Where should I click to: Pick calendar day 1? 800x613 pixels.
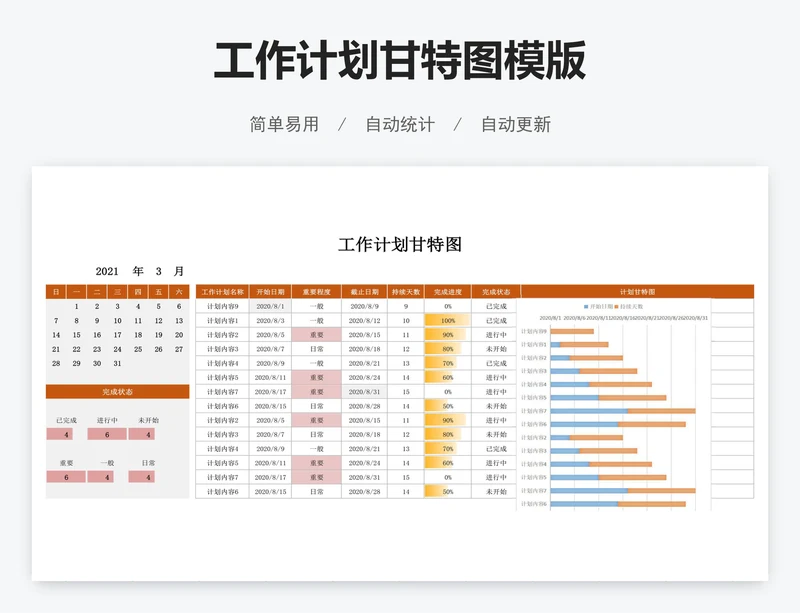pyautogui.click(x=77, y=306)
